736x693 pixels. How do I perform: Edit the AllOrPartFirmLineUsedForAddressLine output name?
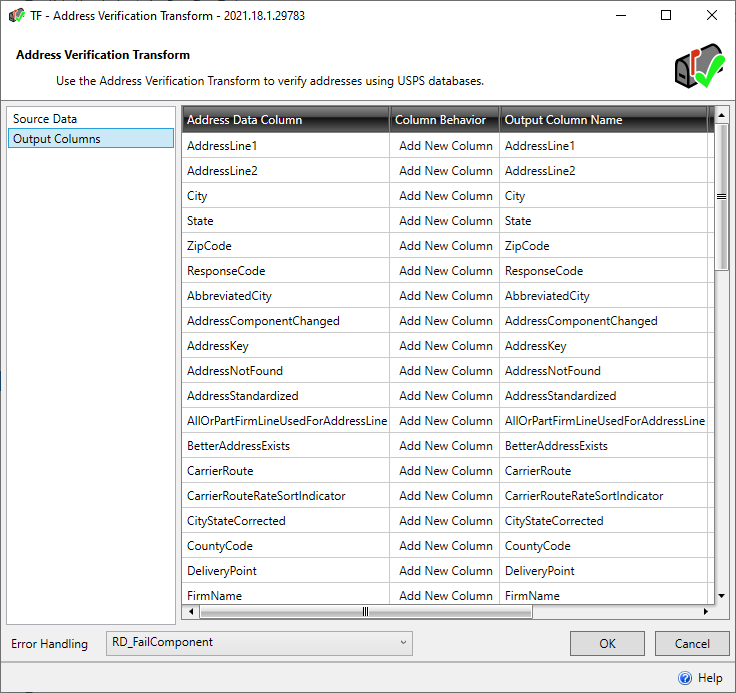(604, 421)
